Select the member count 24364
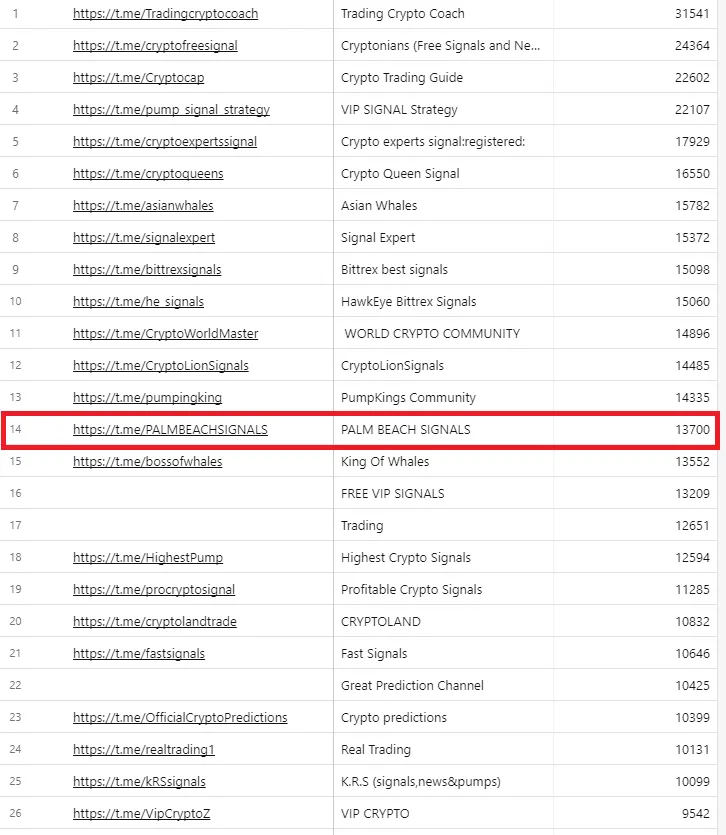726x835 pixels. coord(692,46)
